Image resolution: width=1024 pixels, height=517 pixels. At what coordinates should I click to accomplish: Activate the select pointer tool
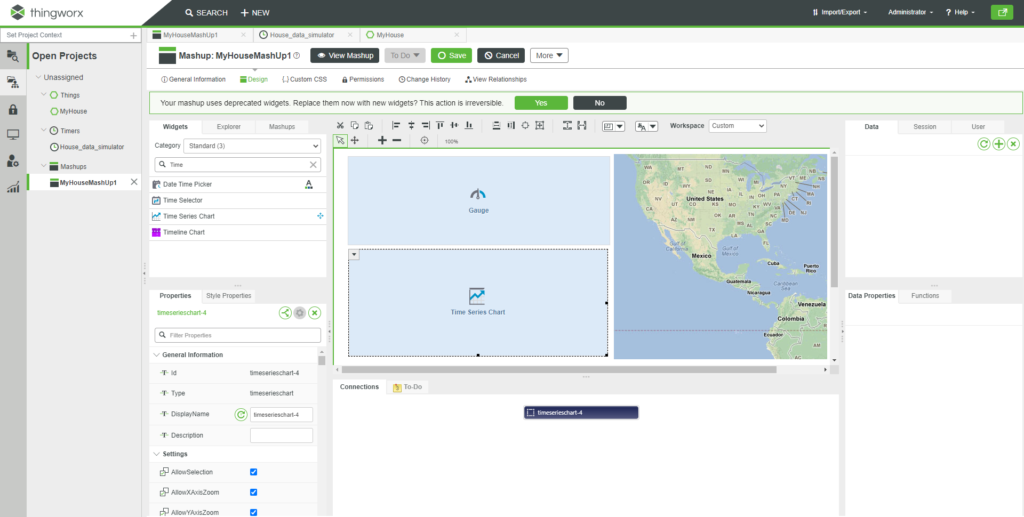pos(340,140)
